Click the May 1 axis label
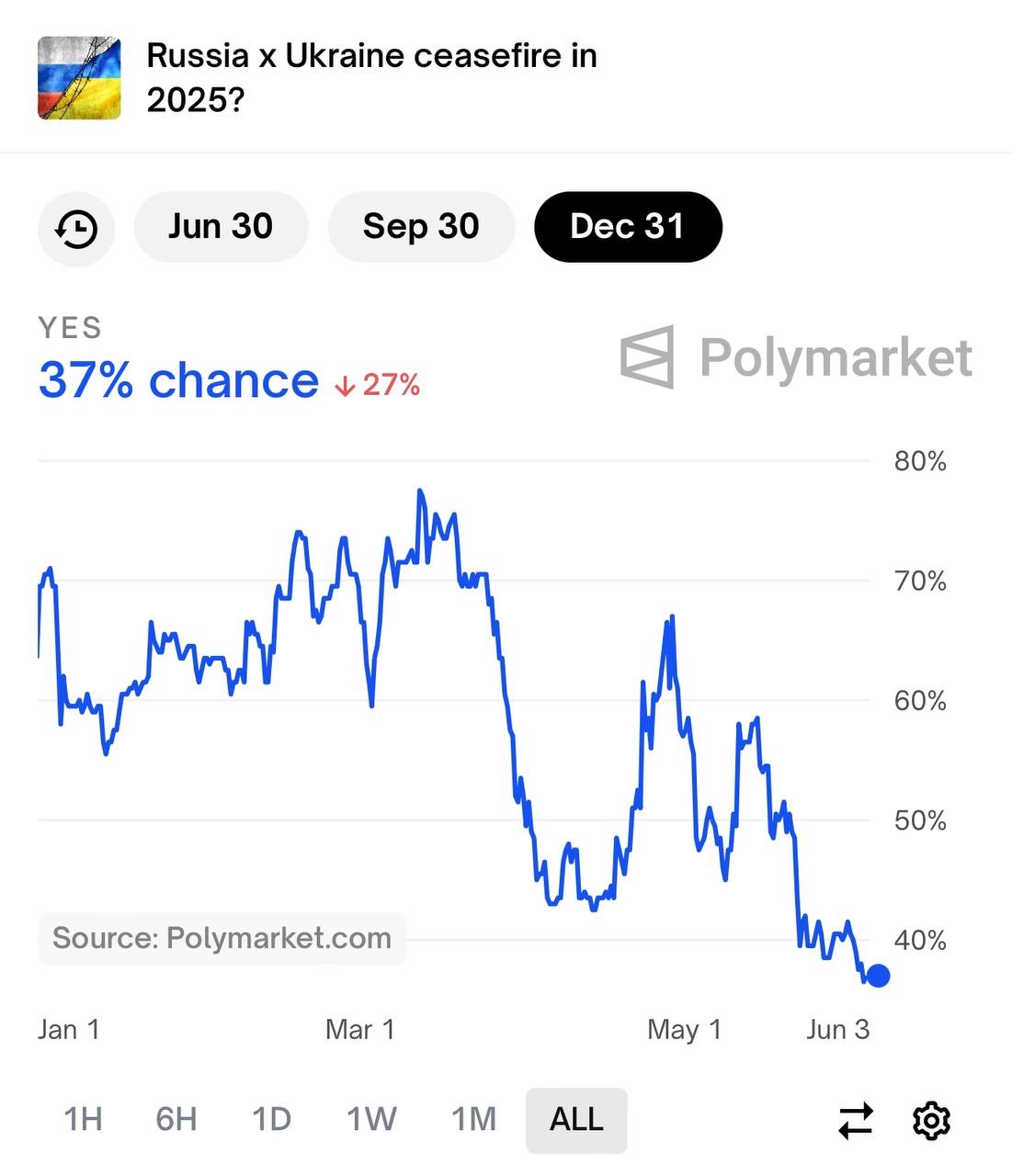Image resolution: width=1012 pixels, height=1176 pixels. pyautogui.click(x=684, y=1030)
